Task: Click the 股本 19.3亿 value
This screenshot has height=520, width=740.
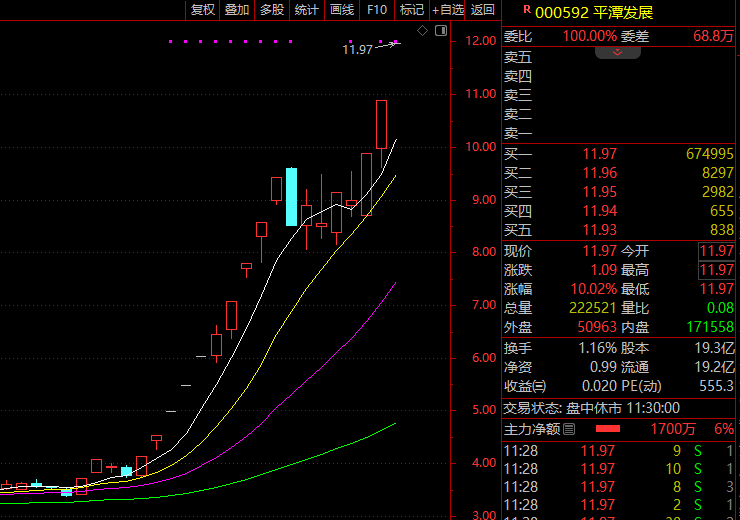Action: point(714,348)
